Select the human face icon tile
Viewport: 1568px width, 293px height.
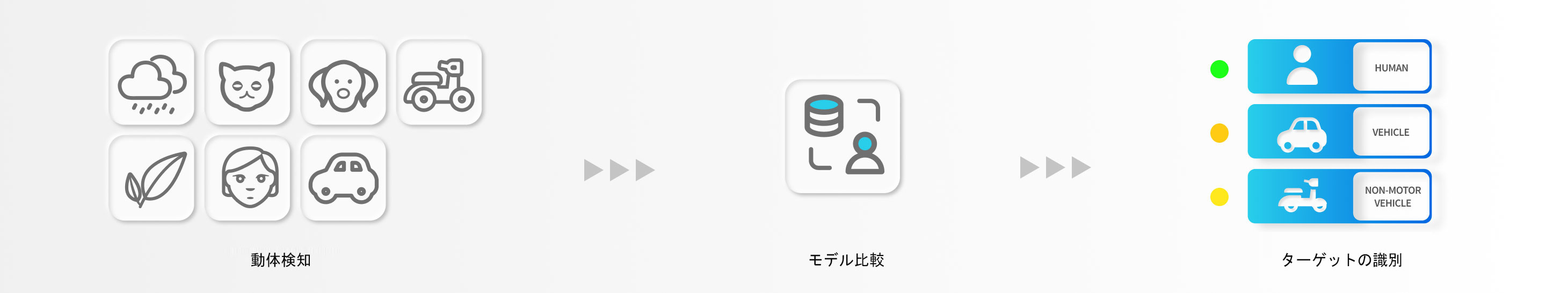[247, 178]
